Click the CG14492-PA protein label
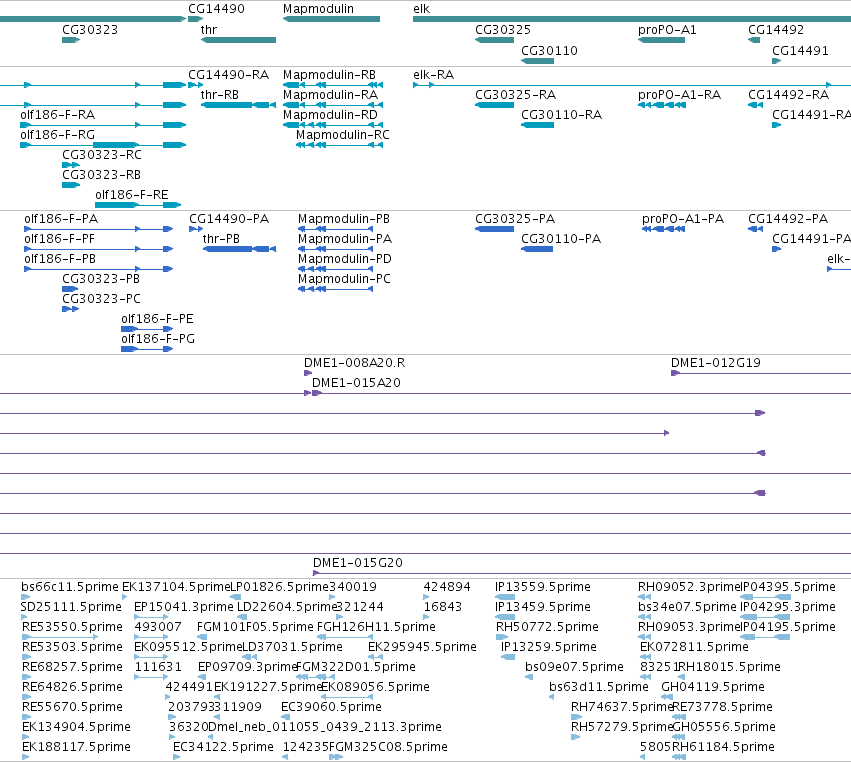The image size is (851, 762). 788,219
